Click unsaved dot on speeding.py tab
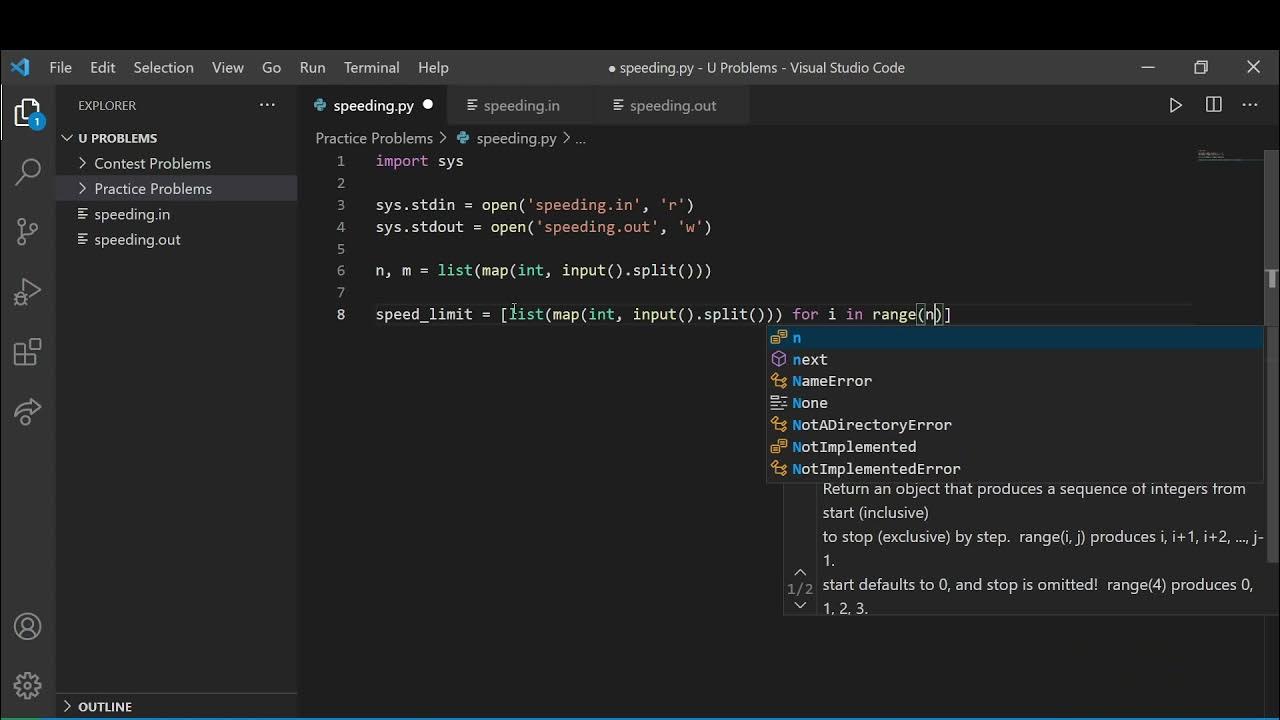Viewport: 1280px width, 720px height. pyautogui.click(x=428, y=105)
